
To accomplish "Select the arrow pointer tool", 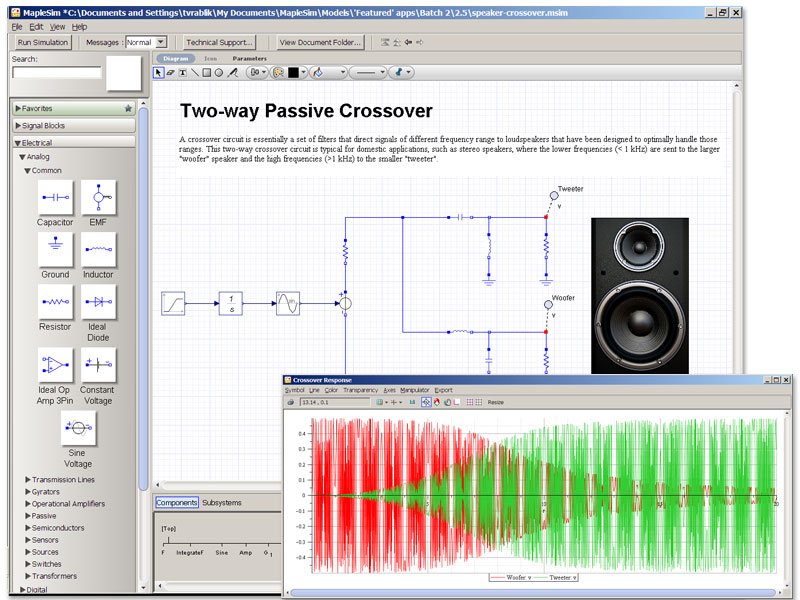I will [x=158, y=73].
